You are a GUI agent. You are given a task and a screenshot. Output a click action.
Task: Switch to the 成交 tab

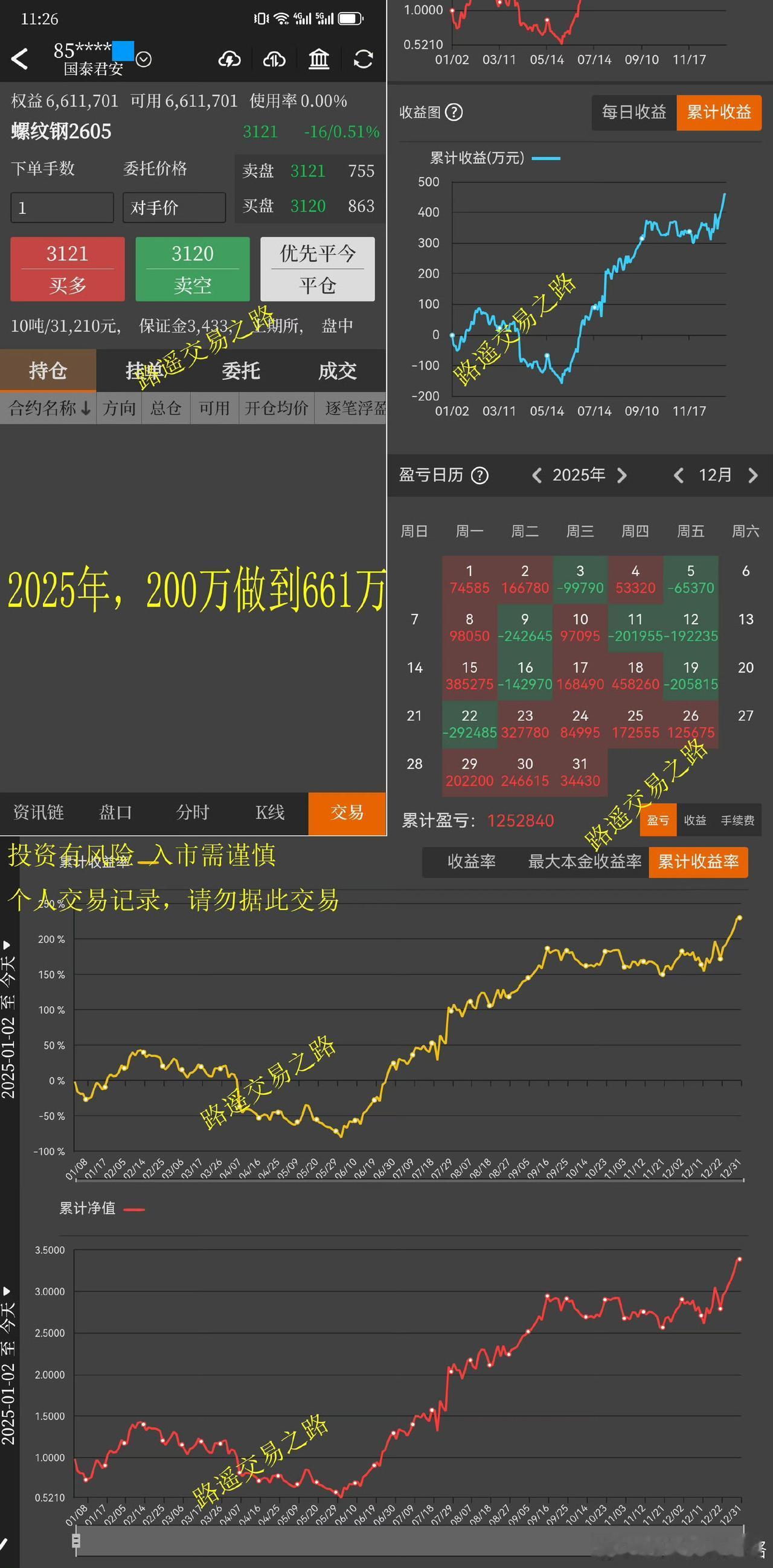338,370
